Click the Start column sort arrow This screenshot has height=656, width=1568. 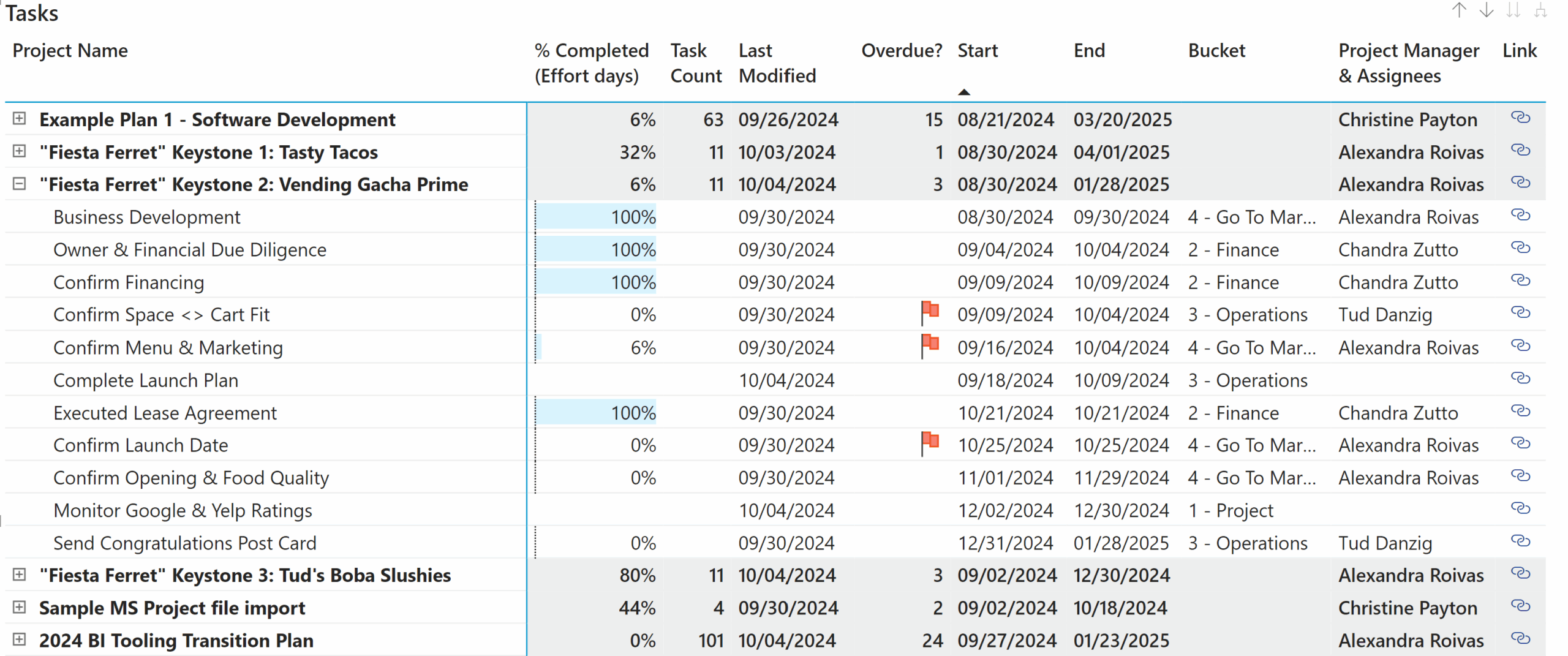tap(964, 91)
